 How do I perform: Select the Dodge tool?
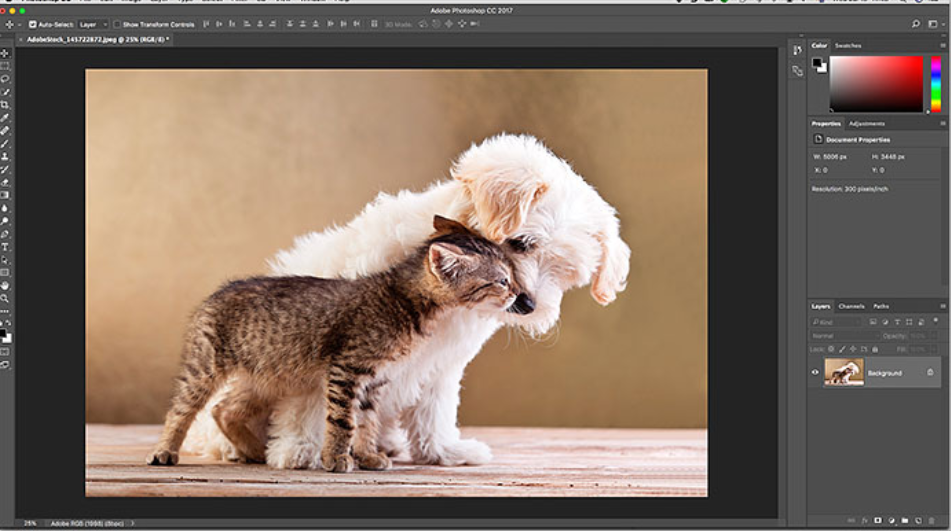coord(5,221)
